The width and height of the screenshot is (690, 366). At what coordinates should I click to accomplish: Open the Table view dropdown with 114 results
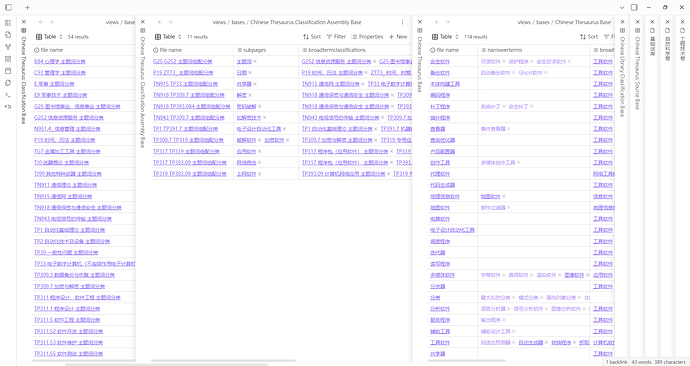(x=445, y=37)
